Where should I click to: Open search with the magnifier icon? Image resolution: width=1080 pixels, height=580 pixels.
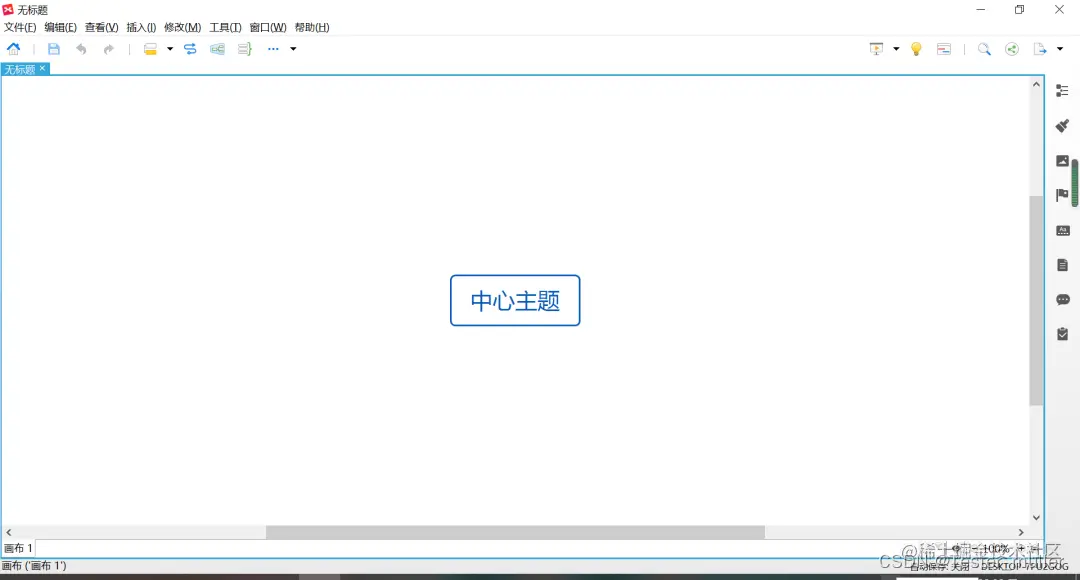pyautogui.click(x=984, y=49)
